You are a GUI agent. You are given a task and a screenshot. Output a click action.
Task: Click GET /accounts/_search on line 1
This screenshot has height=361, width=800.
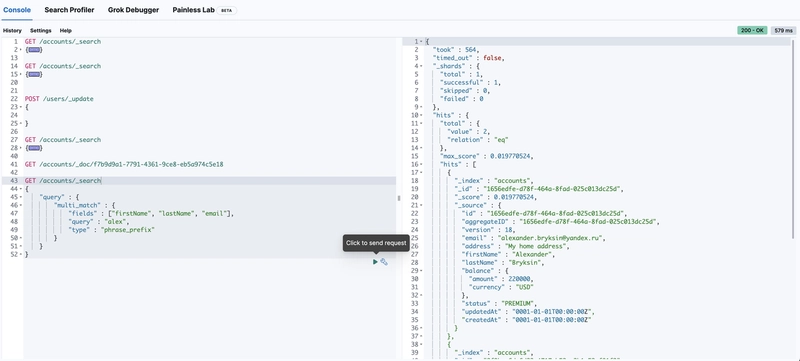63,41
